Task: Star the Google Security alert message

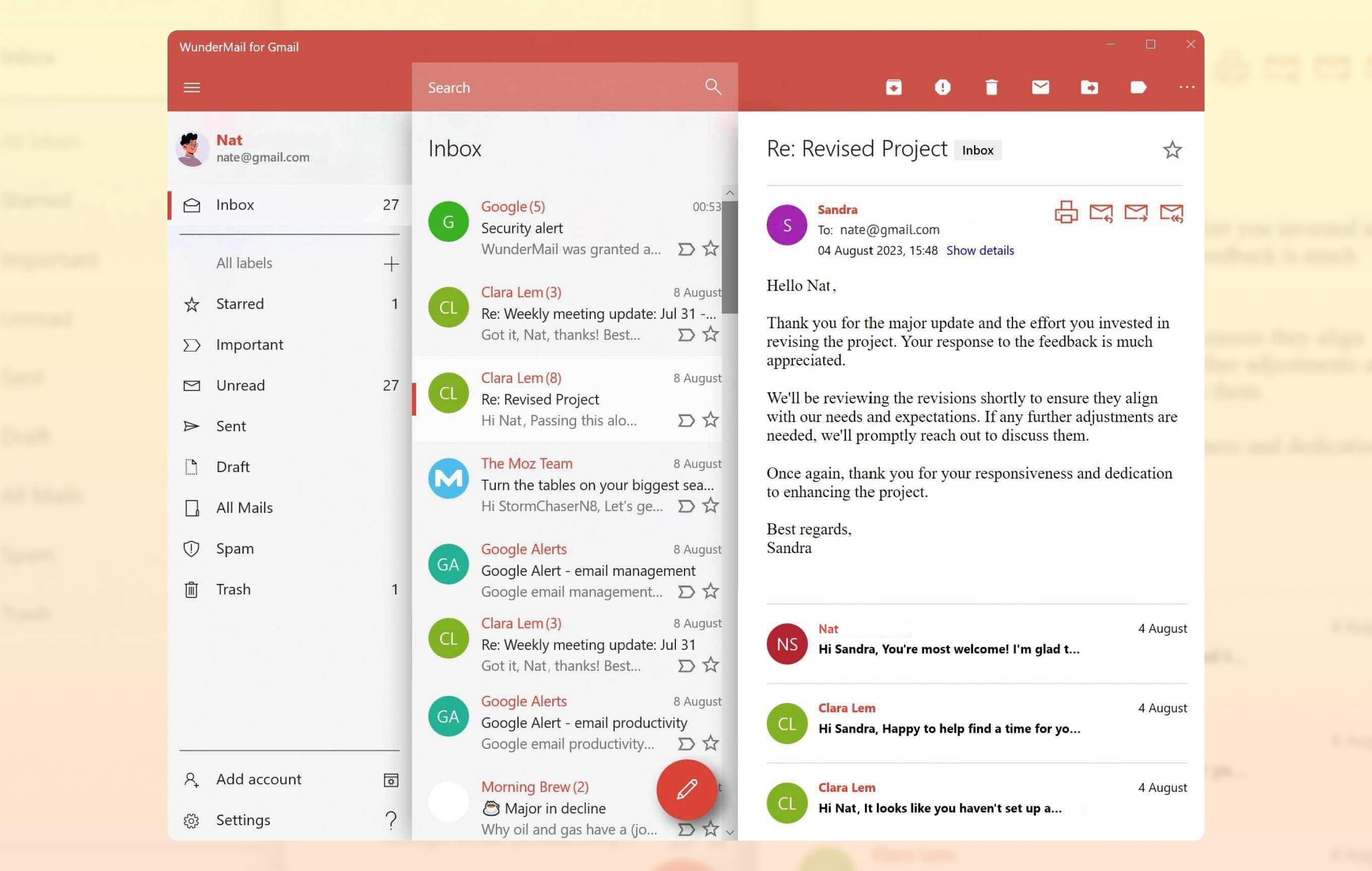Action: (711, 249)
